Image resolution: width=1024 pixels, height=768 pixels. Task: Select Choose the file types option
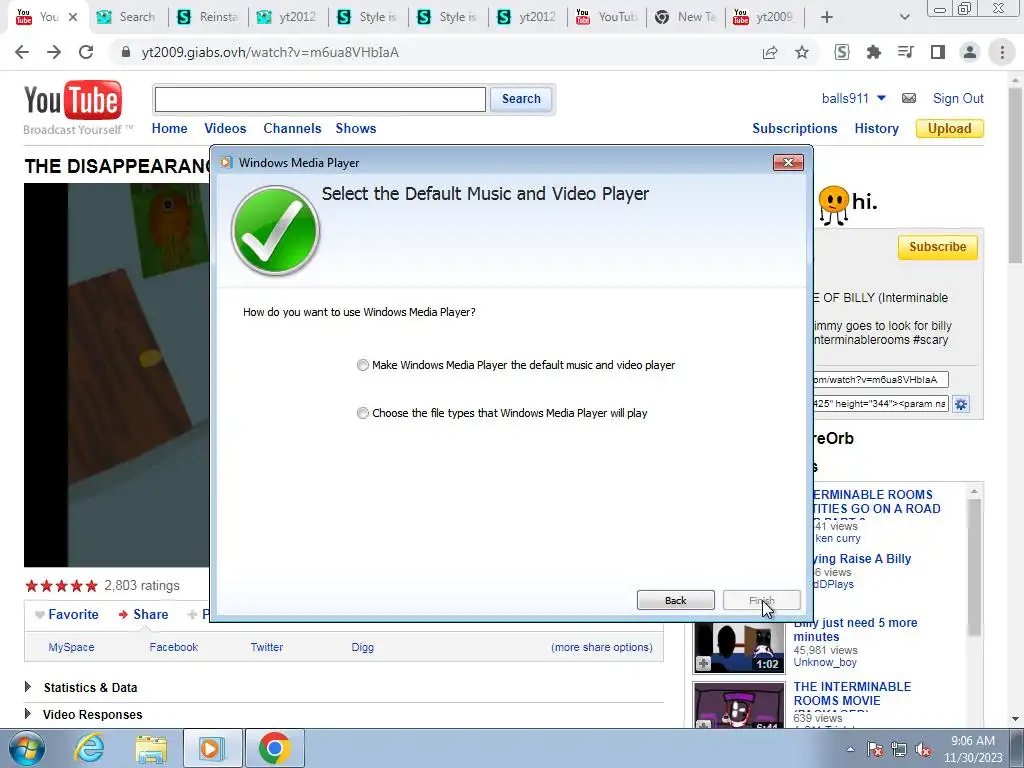pyautogui.click(x=362, y=413)
